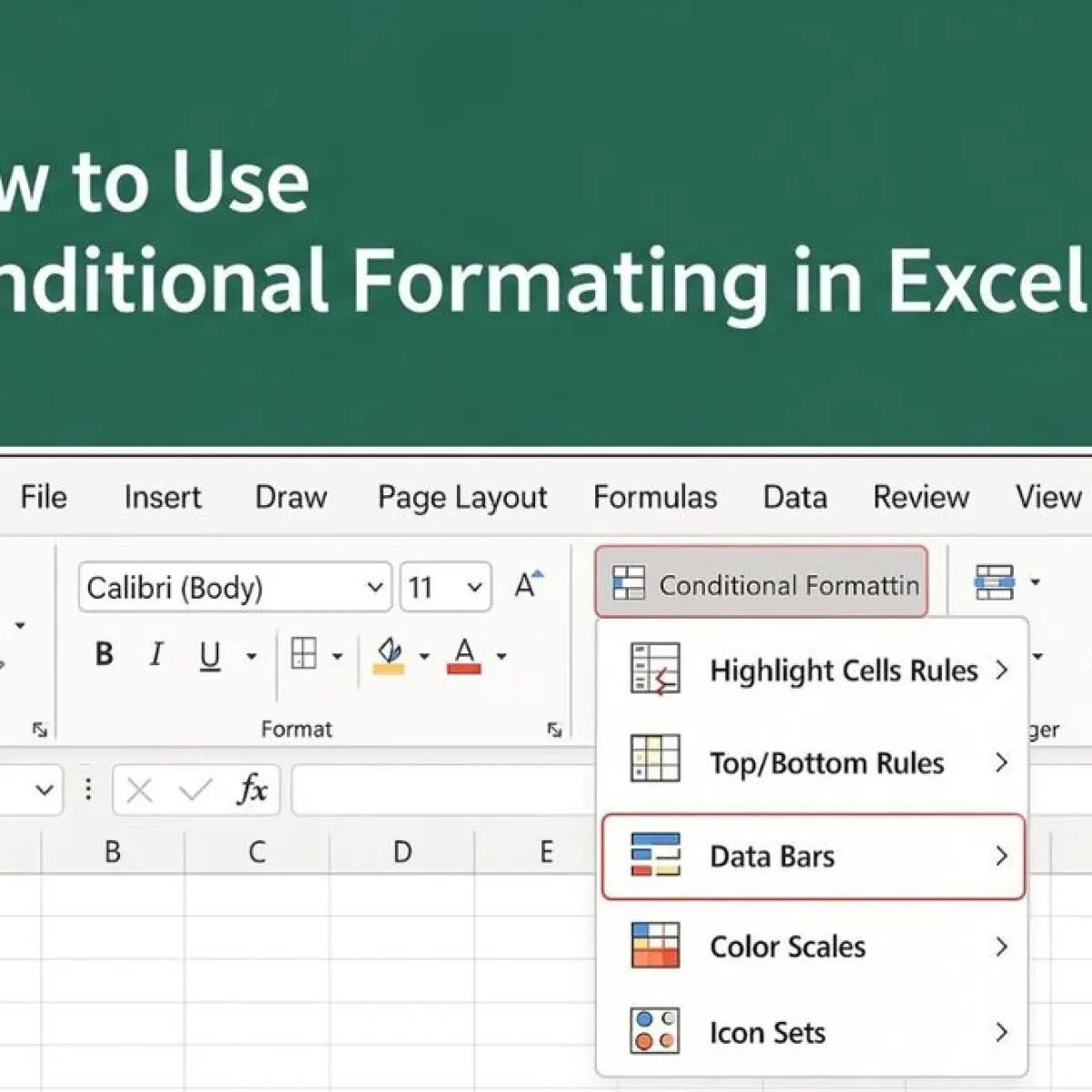
Task: Open the Draw ribbon tab
Action: click(291, 497)
